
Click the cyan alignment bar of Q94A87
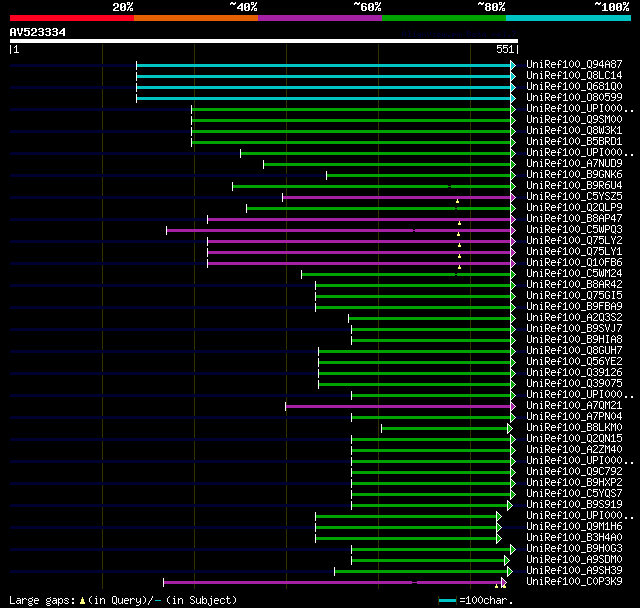[323, 65]
